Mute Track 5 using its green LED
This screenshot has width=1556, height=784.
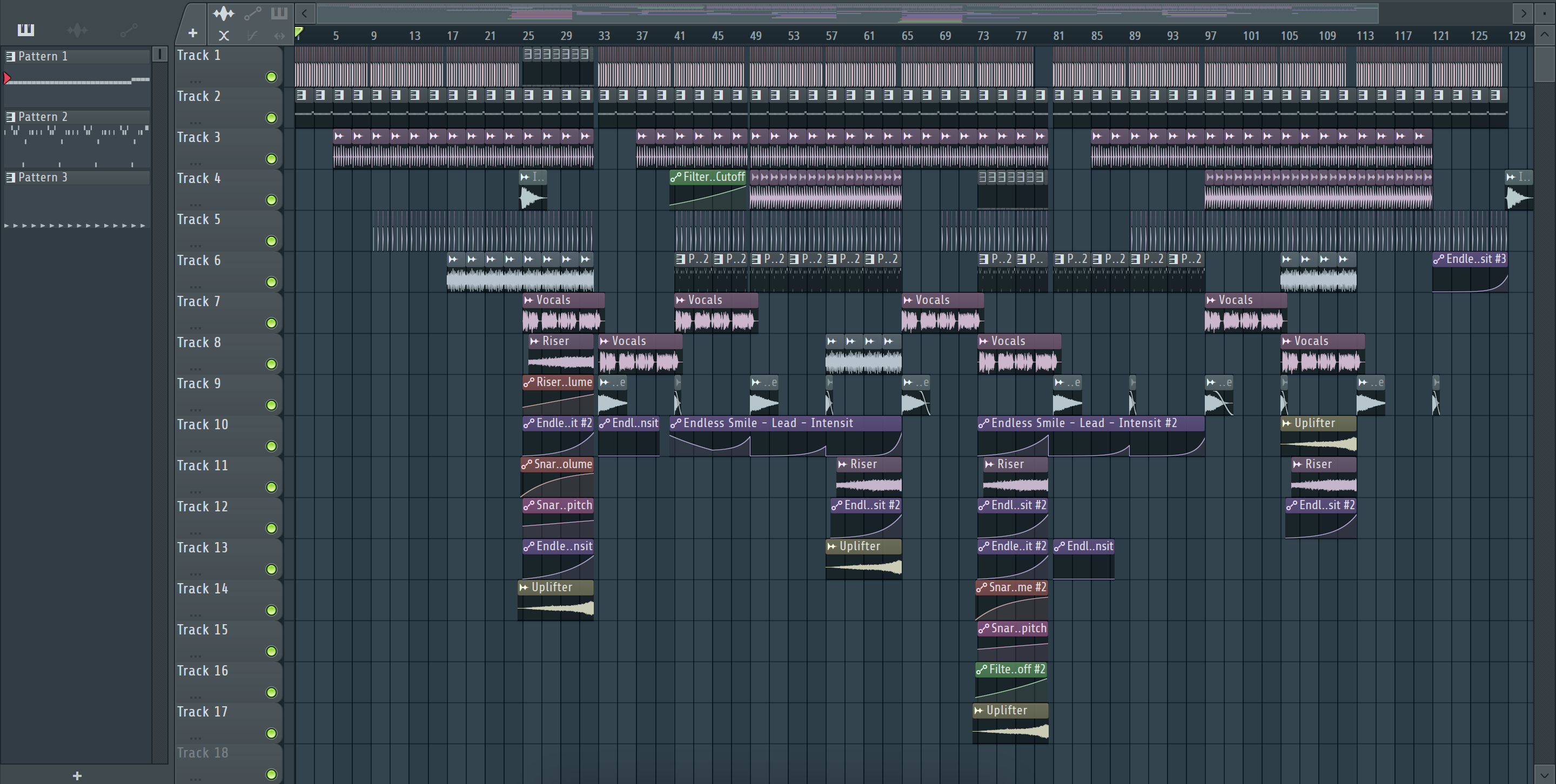[x=272, y=241]
